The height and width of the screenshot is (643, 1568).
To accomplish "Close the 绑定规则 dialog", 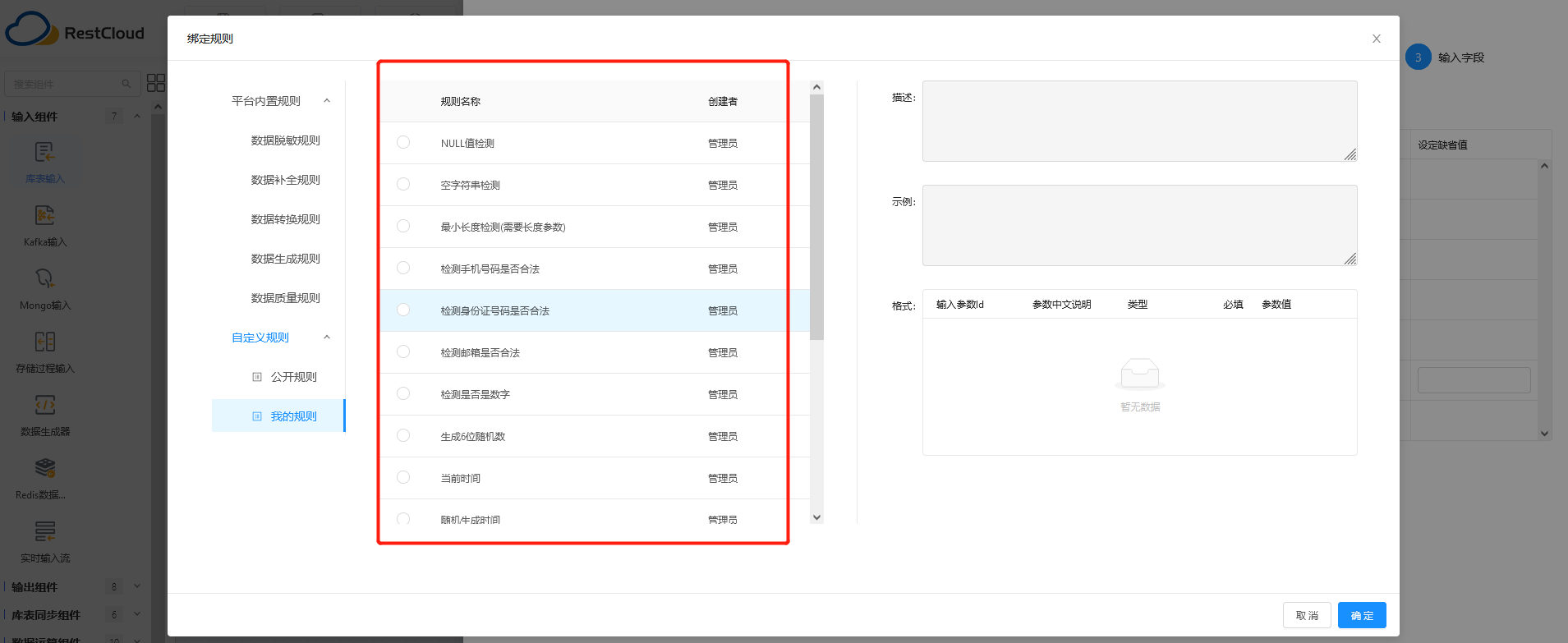I will pyautogui.click(x=1377, y=39).
